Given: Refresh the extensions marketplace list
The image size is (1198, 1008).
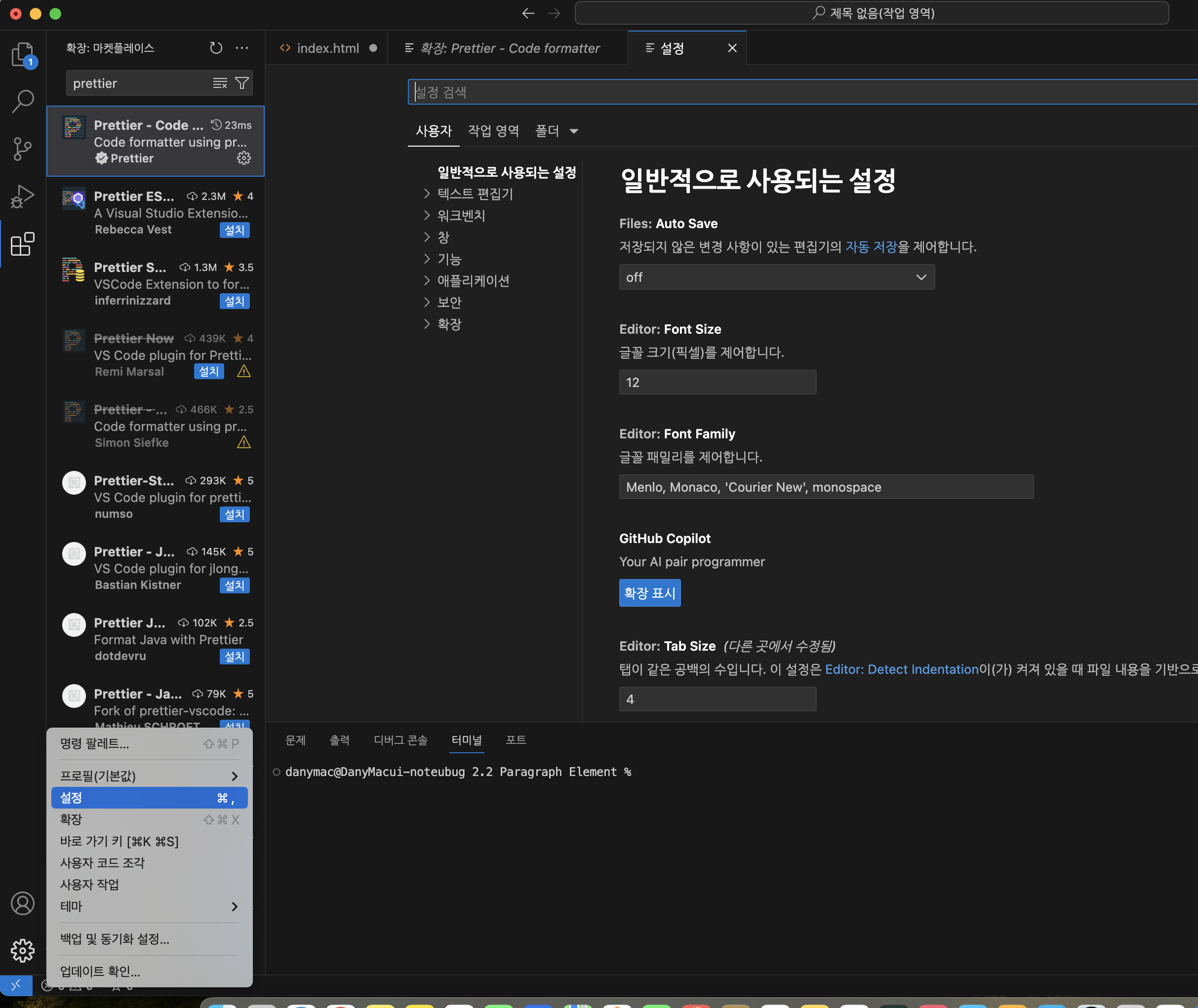Looking at the screenshot, I should click(x=215, y=48).
